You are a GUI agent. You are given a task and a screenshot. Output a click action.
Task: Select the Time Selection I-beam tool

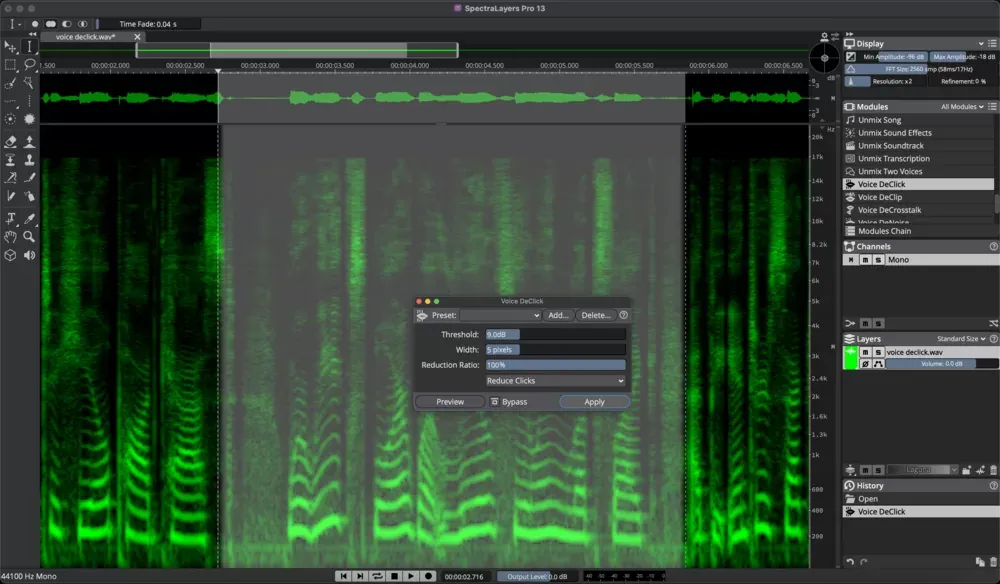point(29,47)
